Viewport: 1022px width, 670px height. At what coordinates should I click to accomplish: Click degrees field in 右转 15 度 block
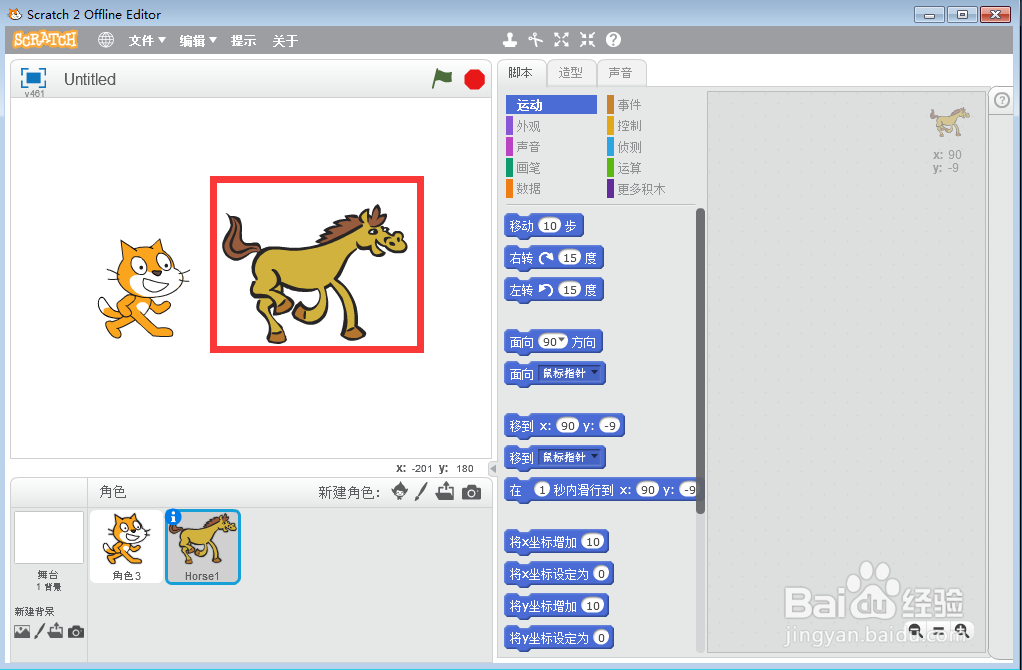click(x=570, y=257)
